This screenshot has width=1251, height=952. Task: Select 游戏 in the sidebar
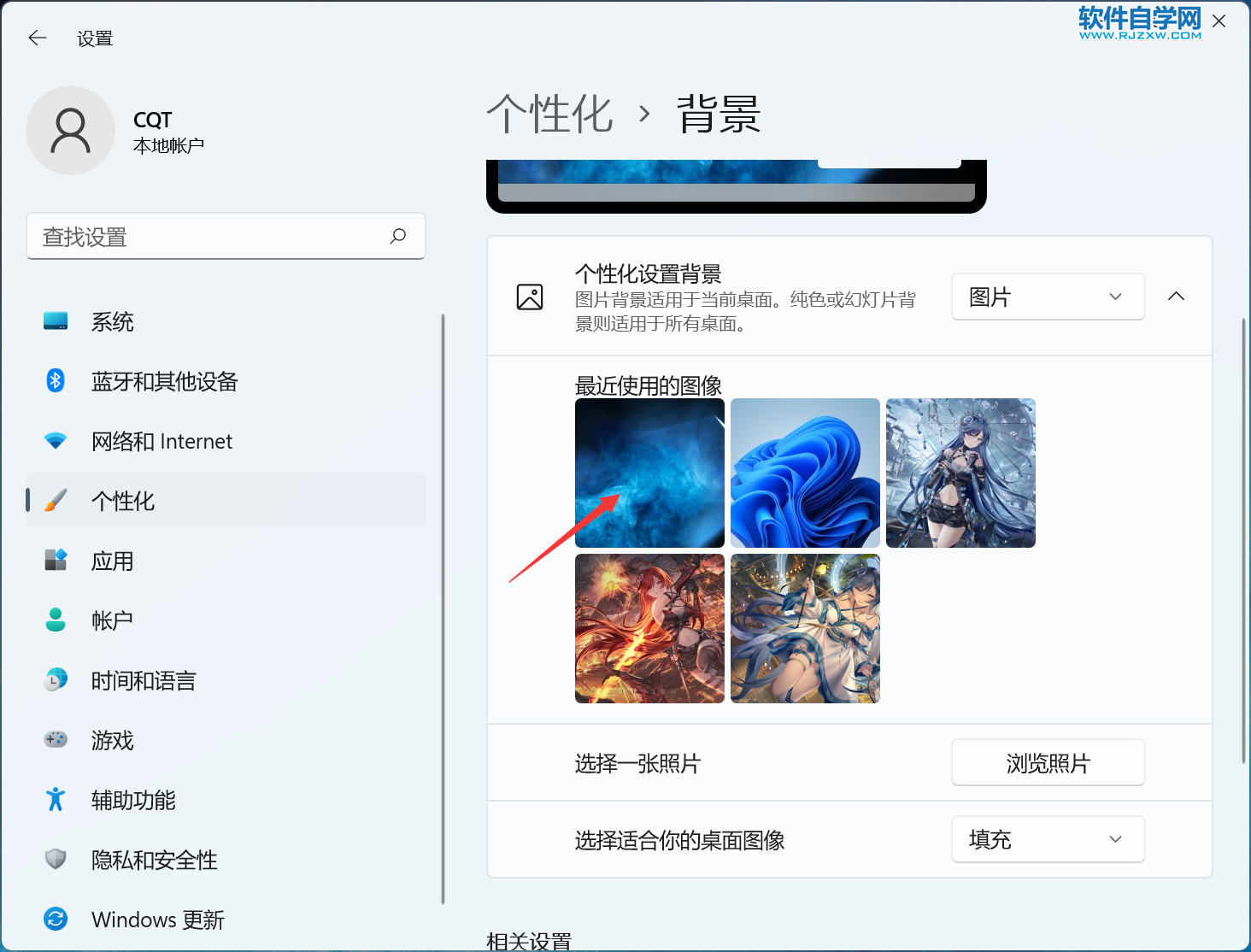click(113, 740)
